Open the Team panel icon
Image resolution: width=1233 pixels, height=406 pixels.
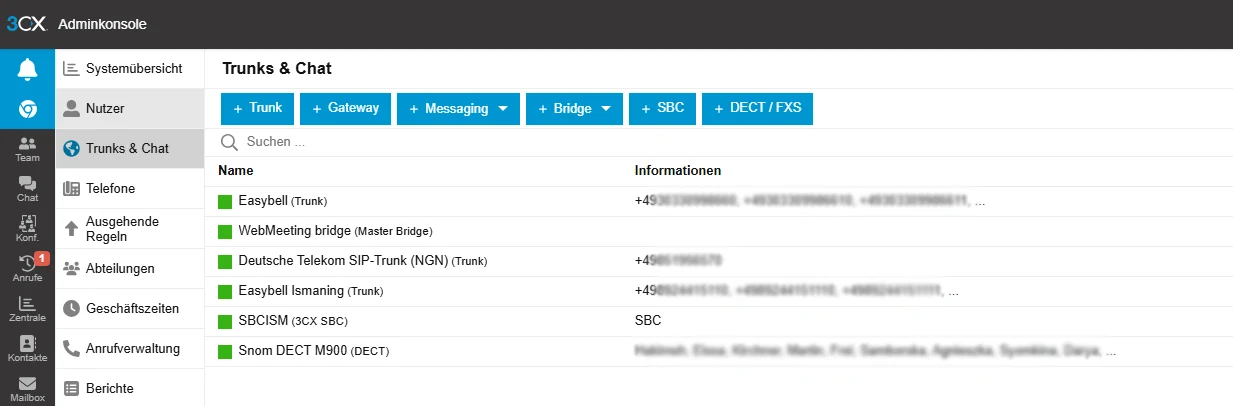[x=27, y=150]
